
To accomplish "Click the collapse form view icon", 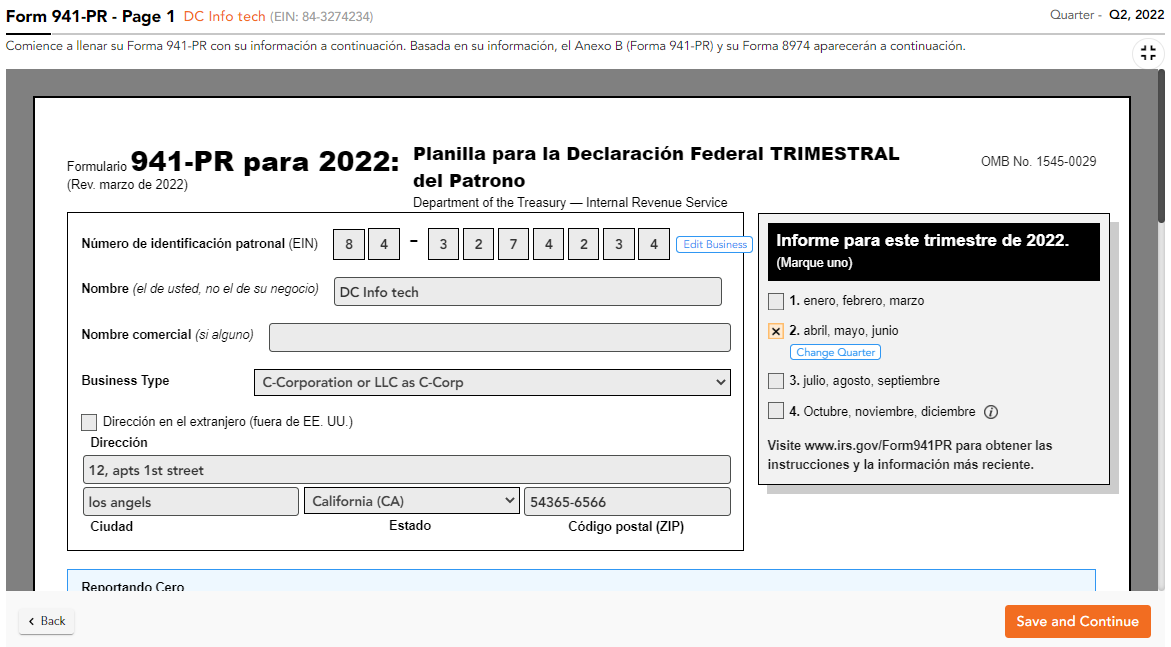I will click(1148, 52).
